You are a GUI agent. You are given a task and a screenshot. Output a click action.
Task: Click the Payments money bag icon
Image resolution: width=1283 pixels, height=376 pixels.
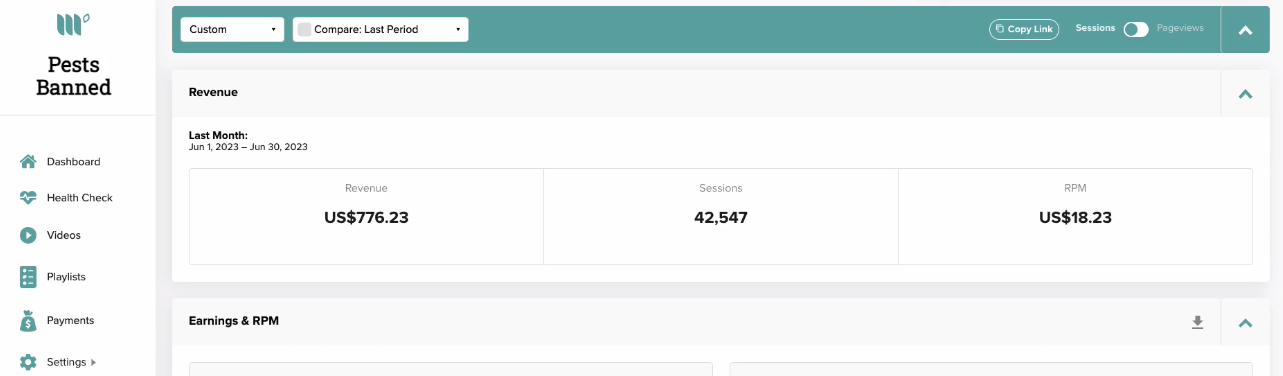[x=28, y=320]
